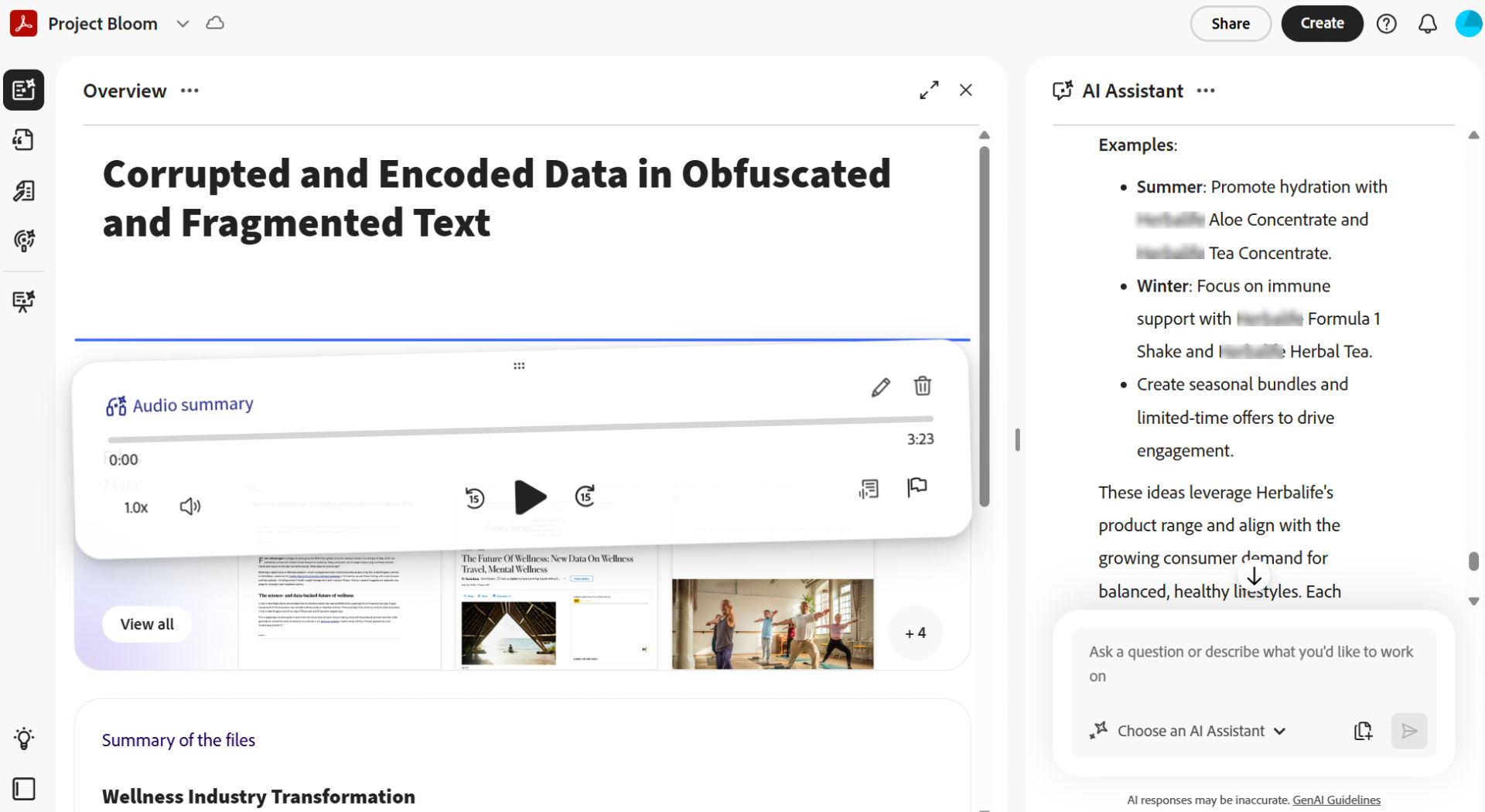The width and height of the screenshot is (1485, 812).
Task: Open suggestions via the lightbulb icon
Action: click(x=24, y=738)
